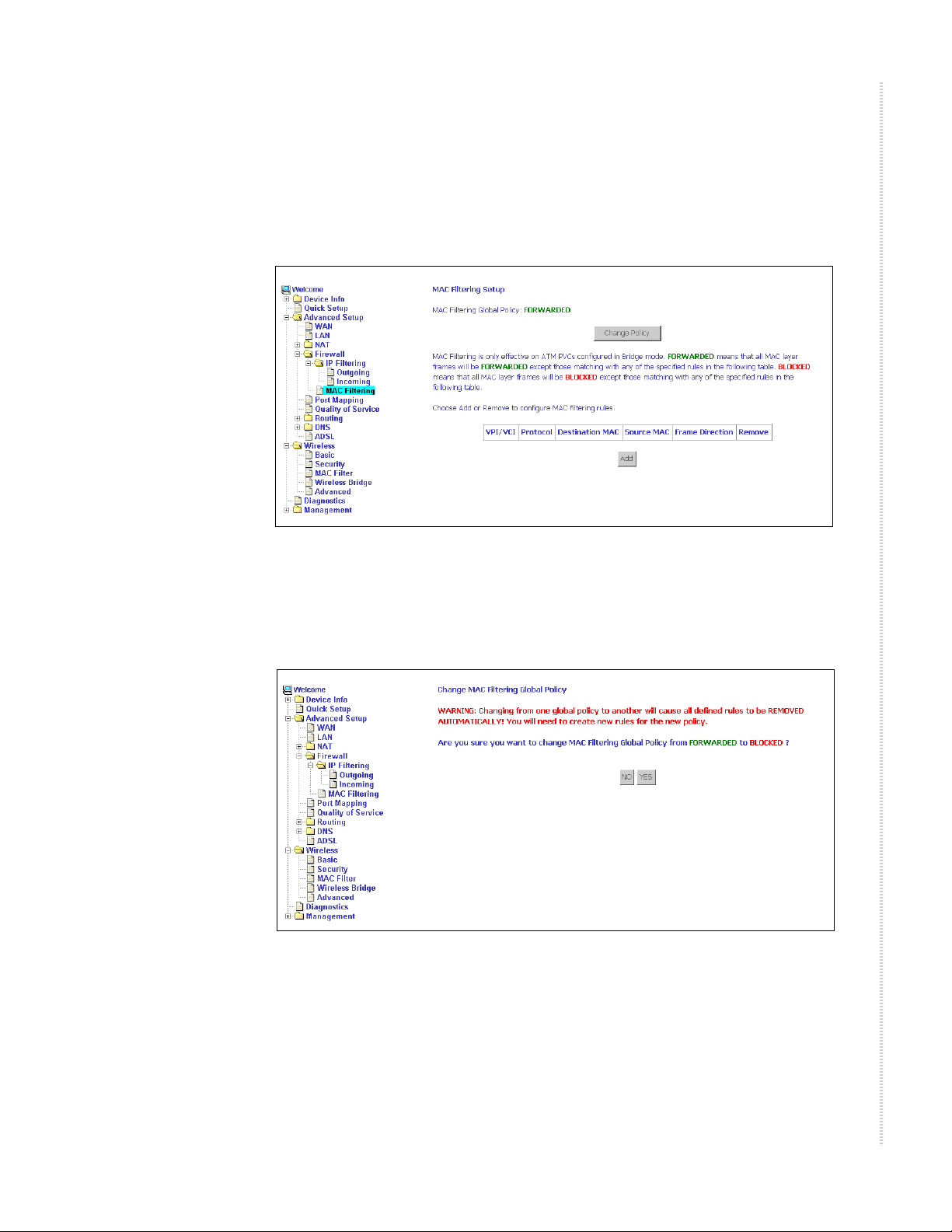The width and height of the screenshot is (952, 1232).
Task: Click Management folder icon on Change Global Policy screen
Action: pyautogui.click(x=298, y=916)
